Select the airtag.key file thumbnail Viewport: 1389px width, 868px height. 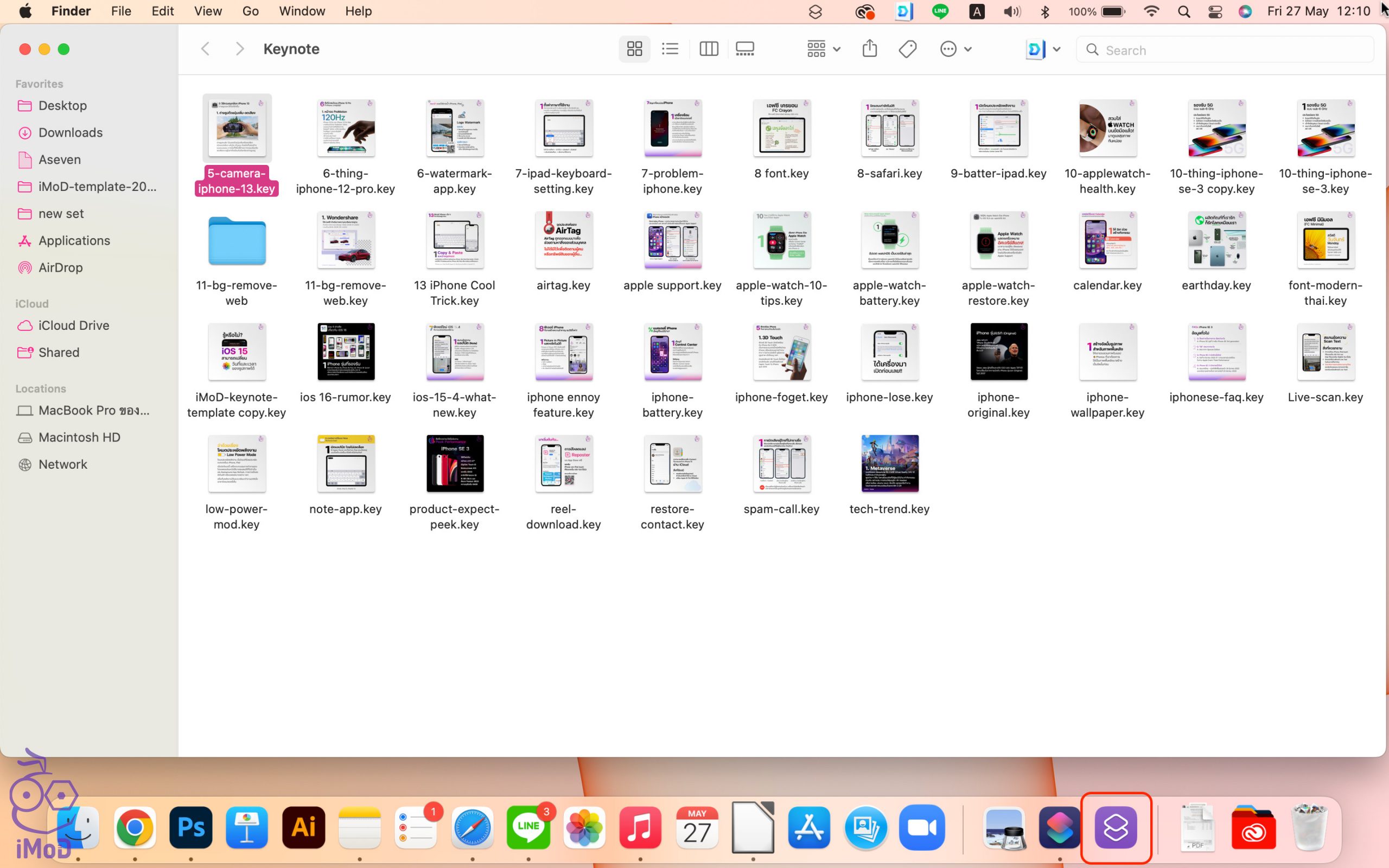(563, 240)
